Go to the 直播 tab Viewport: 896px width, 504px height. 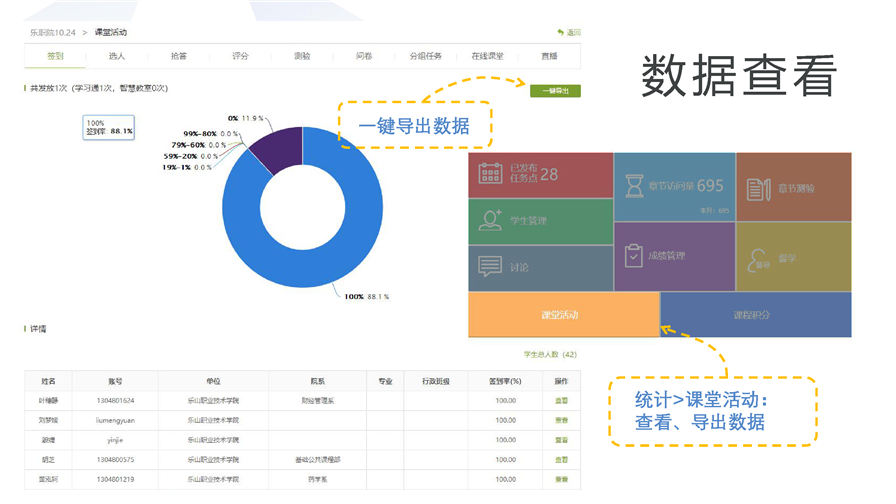tap(549, 56)
